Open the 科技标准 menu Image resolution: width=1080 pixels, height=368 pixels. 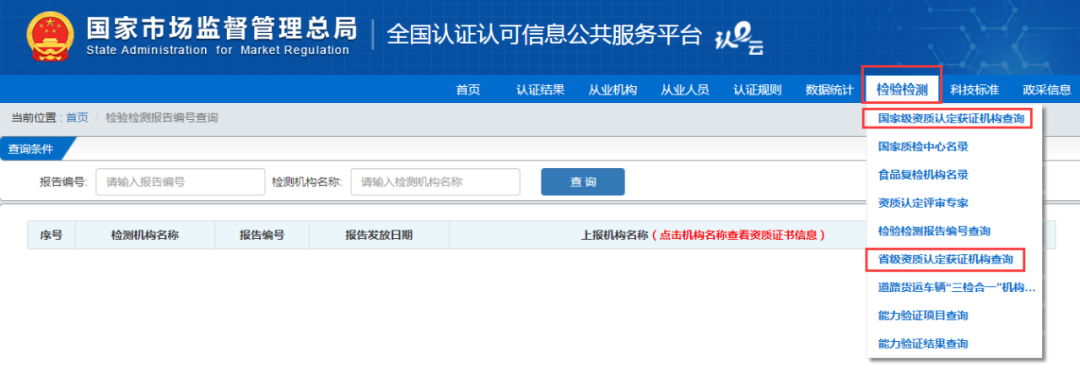[x=974, y=89]
